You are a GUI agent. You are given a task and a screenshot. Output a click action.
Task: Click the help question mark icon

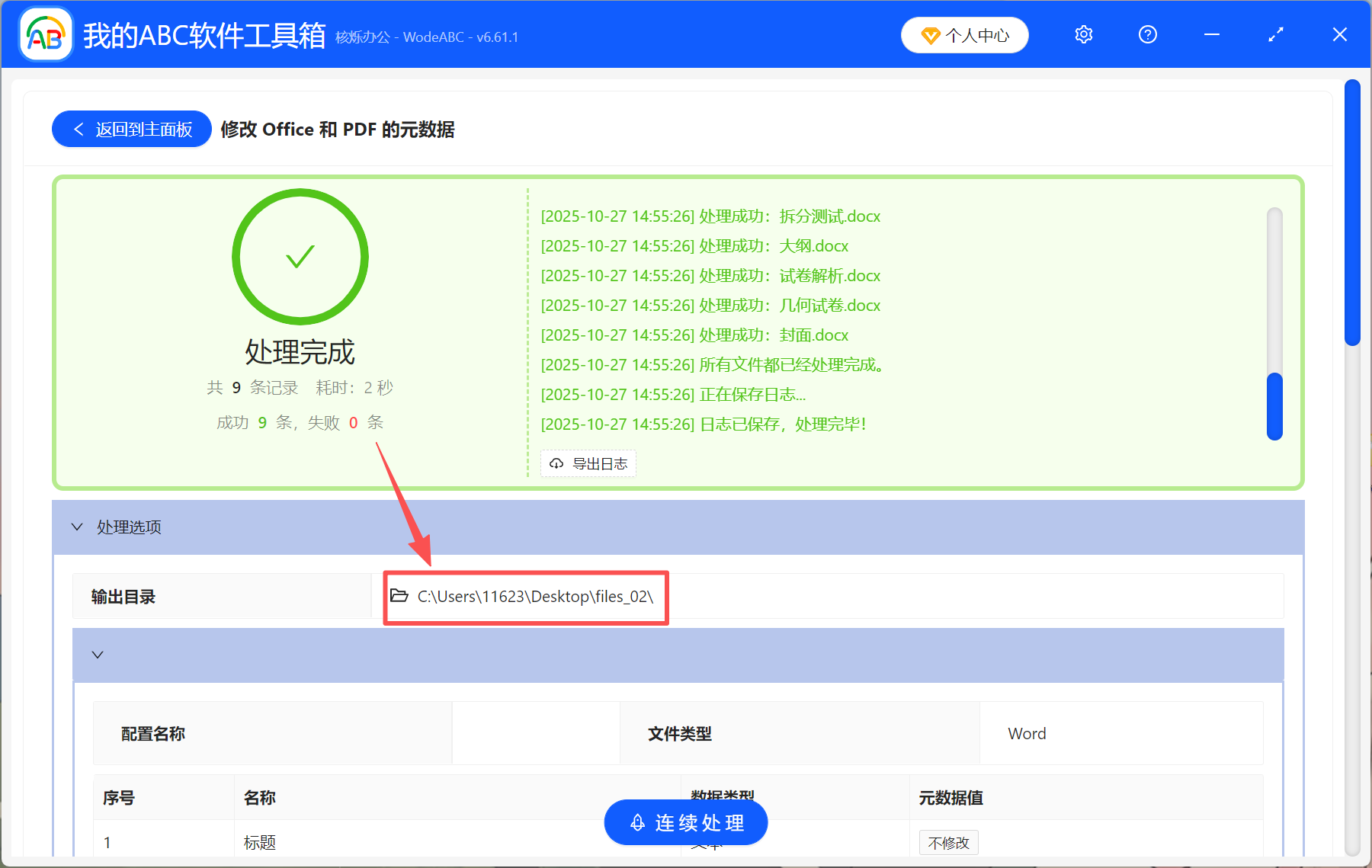(x=1147, y=35)
